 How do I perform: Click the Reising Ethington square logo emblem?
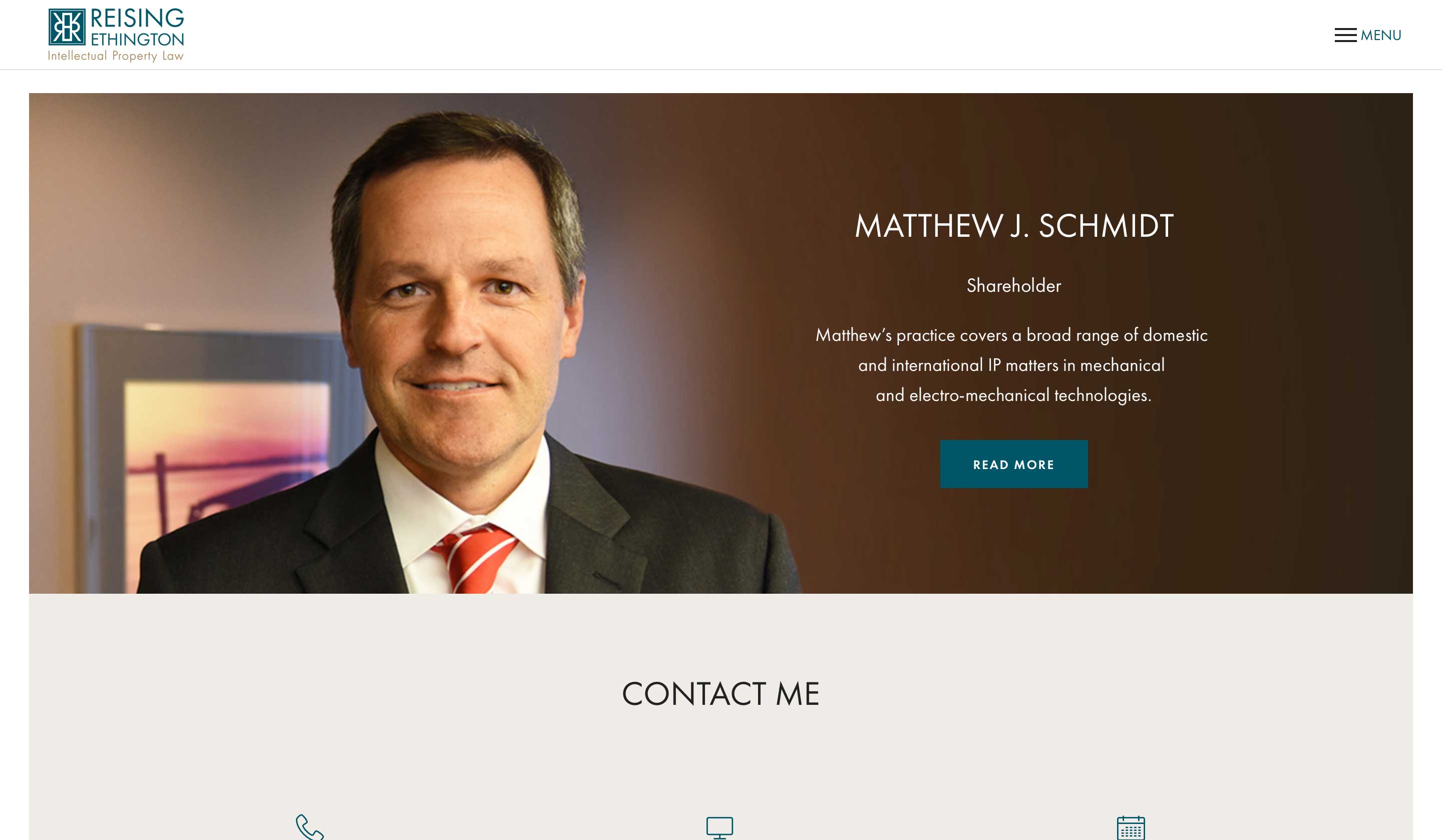pyautogui.click(x=67, y=27)
